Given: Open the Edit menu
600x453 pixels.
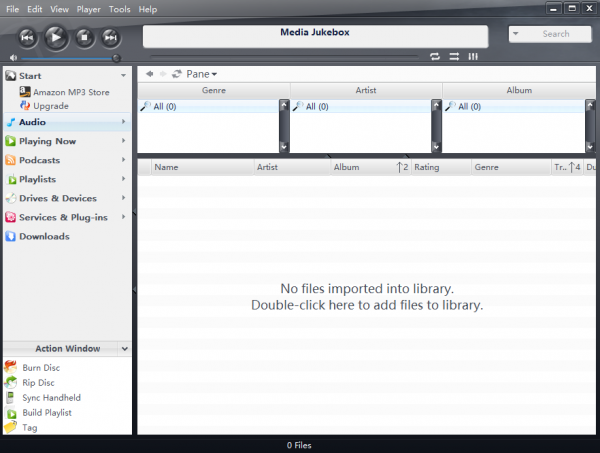Looking at the screenshot, I should (x=34, y=9).
